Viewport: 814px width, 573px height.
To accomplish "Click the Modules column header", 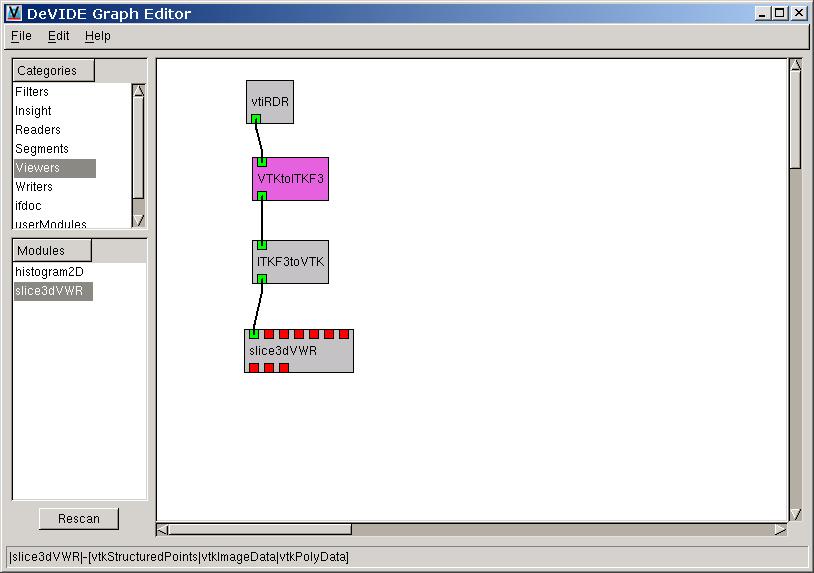I will click(52, 250).
